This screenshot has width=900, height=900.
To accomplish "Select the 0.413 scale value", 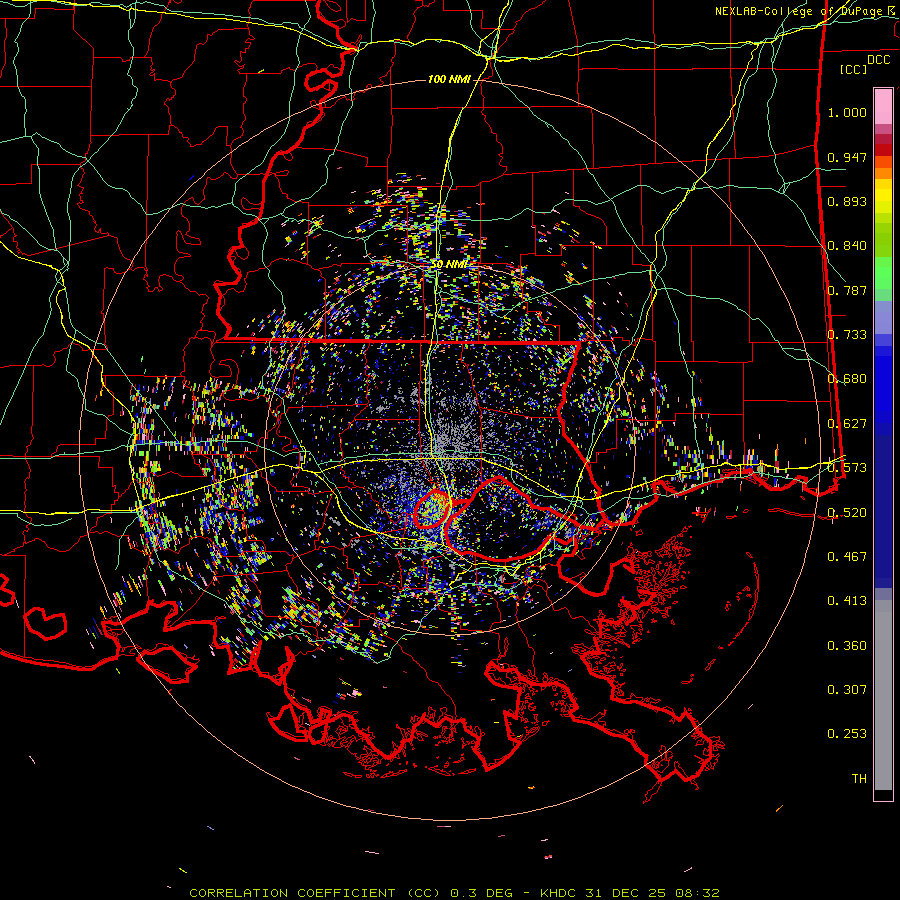I will coord(847,601).
